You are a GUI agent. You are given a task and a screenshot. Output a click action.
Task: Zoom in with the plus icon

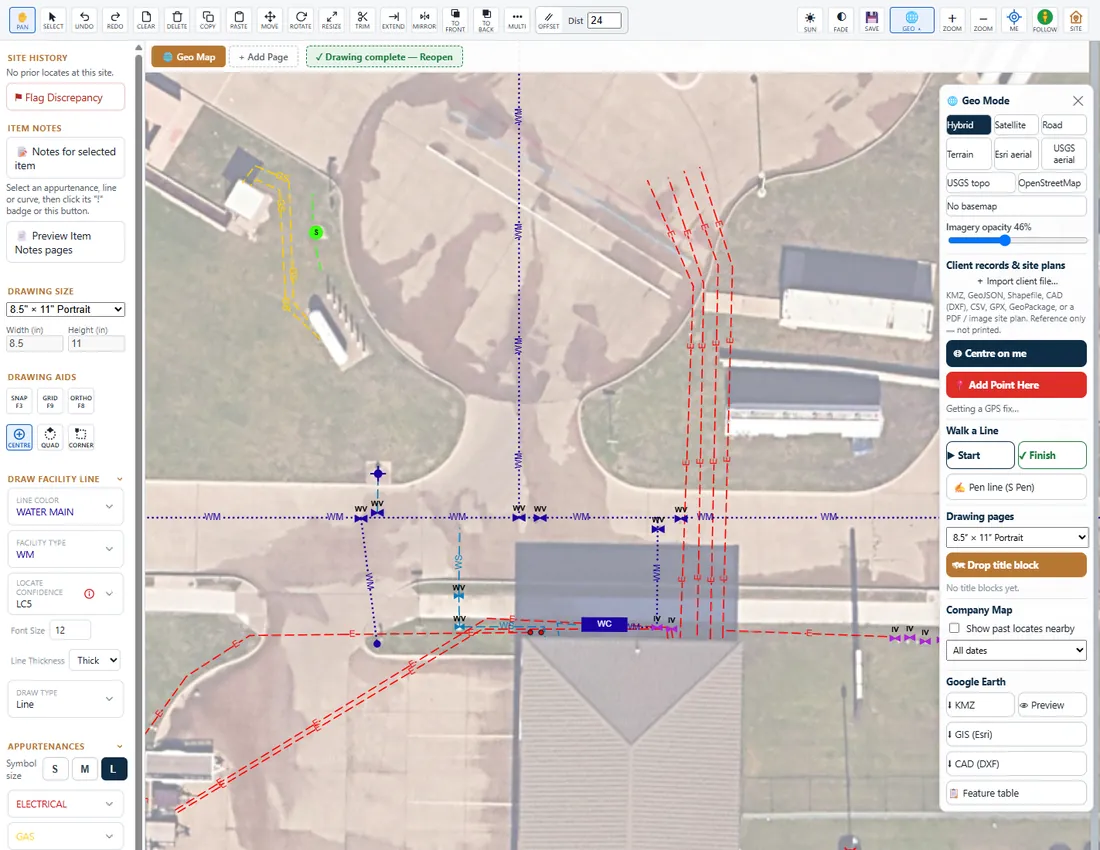[952, 20]
